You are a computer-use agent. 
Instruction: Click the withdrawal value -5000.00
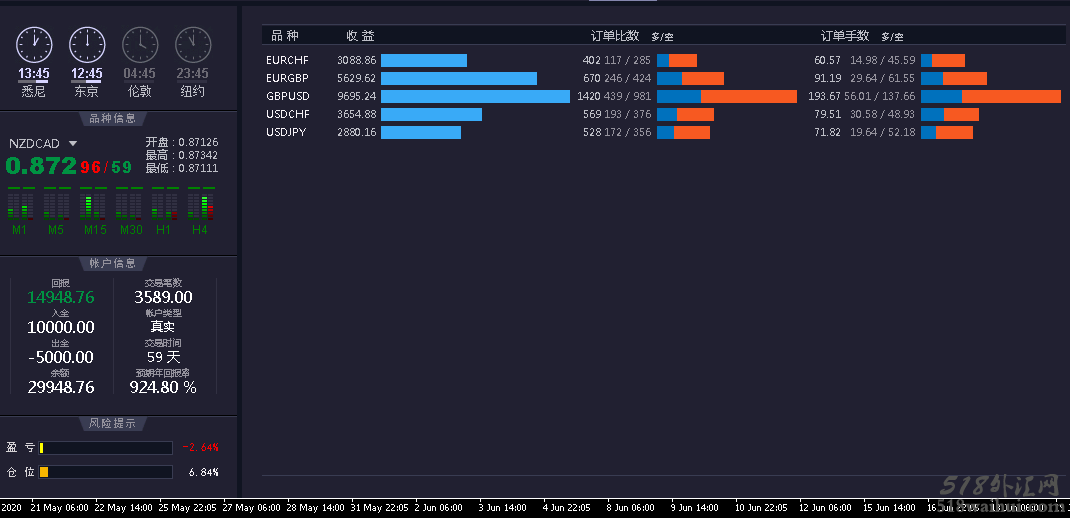click(x=61, y=357)
